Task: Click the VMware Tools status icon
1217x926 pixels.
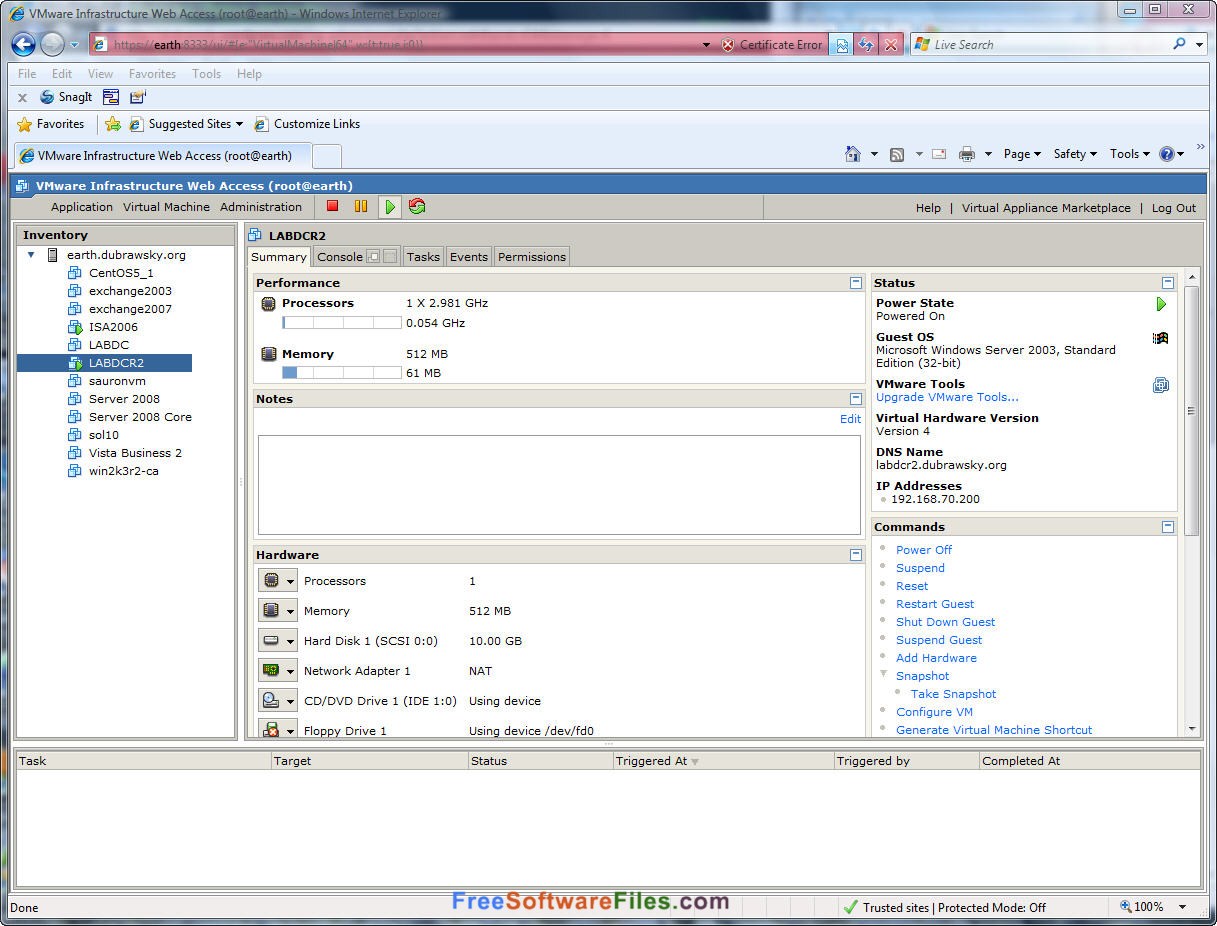Action: point(1161,385)
